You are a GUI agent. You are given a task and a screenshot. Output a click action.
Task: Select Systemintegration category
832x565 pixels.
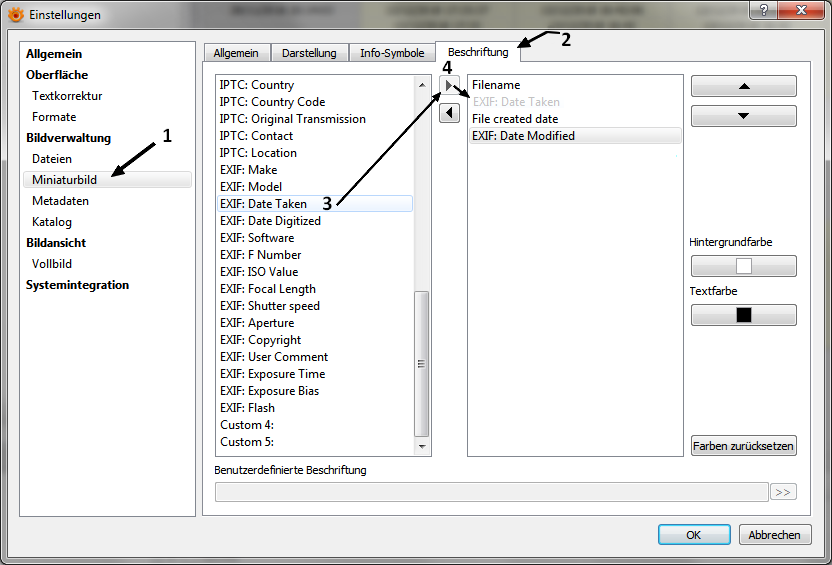pos(77,285)
